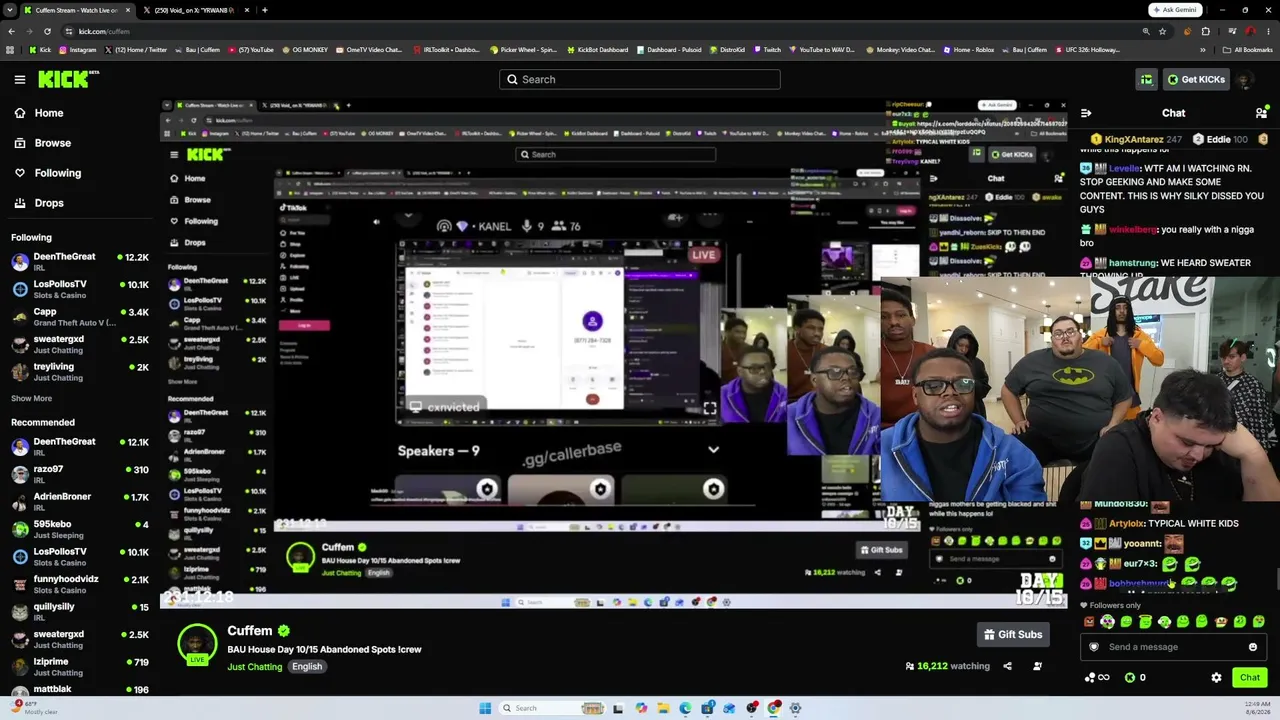Open chat settings gear icon

tap(1216, 678)
